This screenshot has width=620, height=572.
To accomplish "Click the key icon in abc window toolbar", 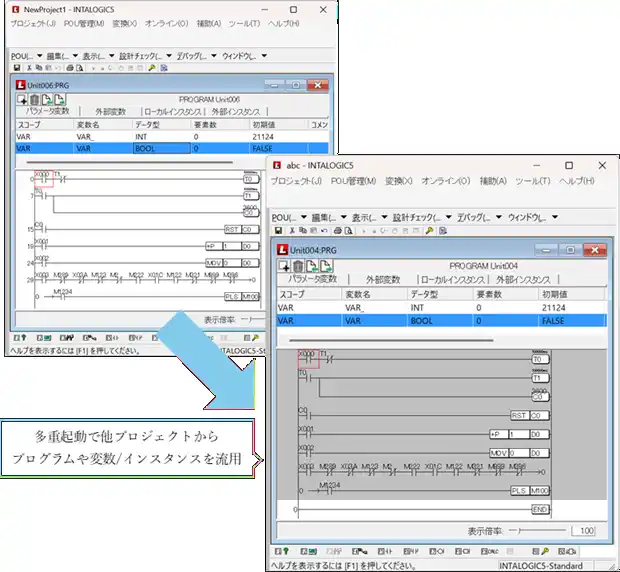I will tap(429, 230).
